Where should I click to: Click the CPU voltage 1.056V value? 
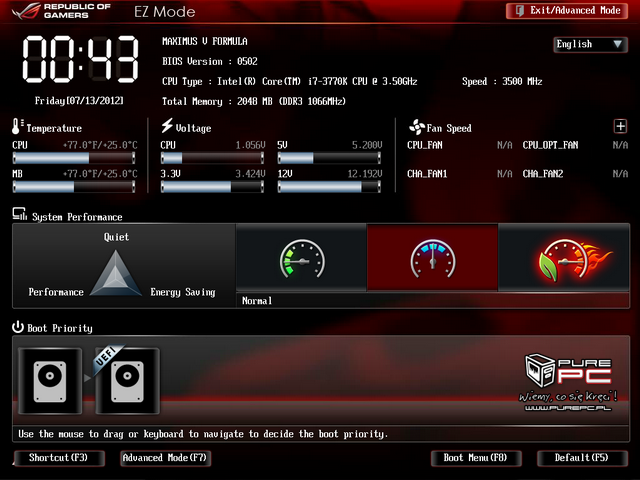pos(250,145)
